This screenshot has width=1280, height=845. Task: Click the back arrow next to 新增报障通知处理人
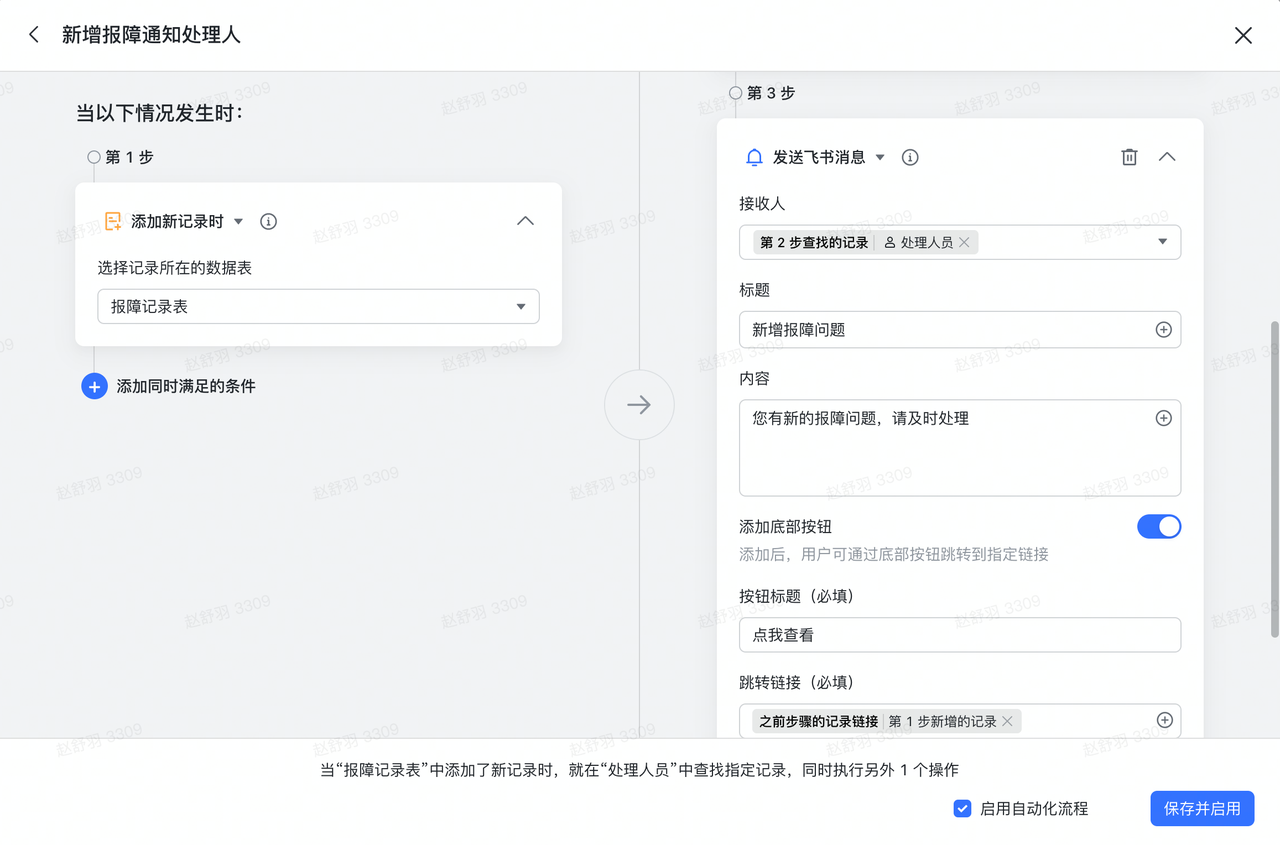[34, 35]
